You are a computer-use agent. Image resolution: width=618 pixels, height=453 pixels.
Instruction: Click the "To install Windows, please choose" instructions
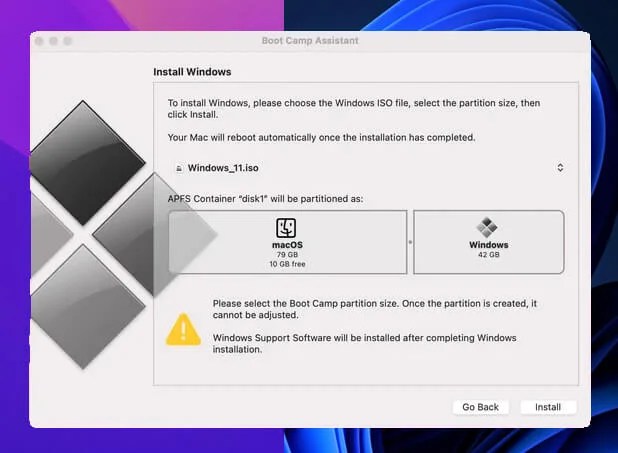[x=354, y=108]
